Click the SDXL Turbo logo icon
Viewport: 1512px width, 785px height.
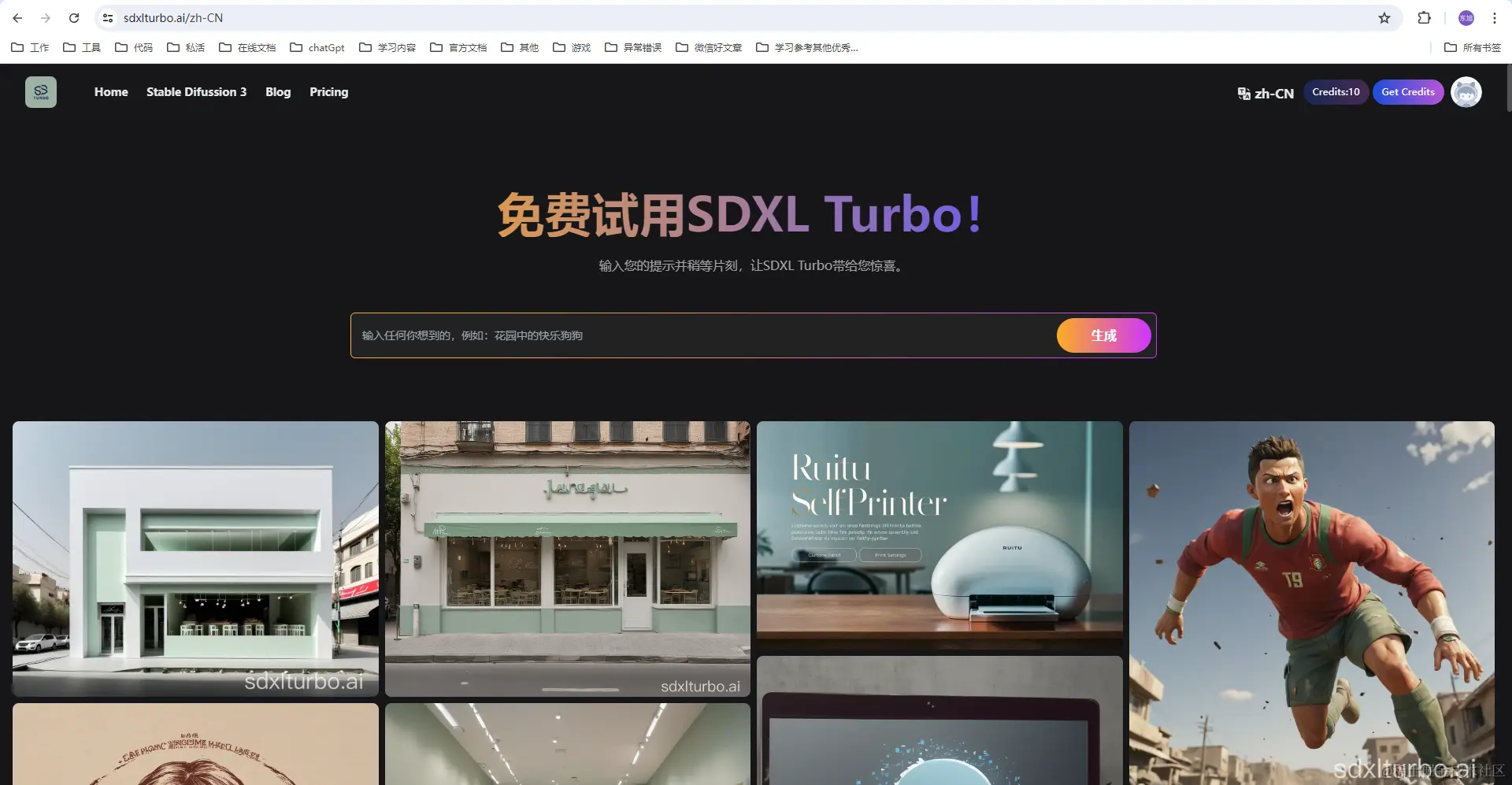pos(41,92)
